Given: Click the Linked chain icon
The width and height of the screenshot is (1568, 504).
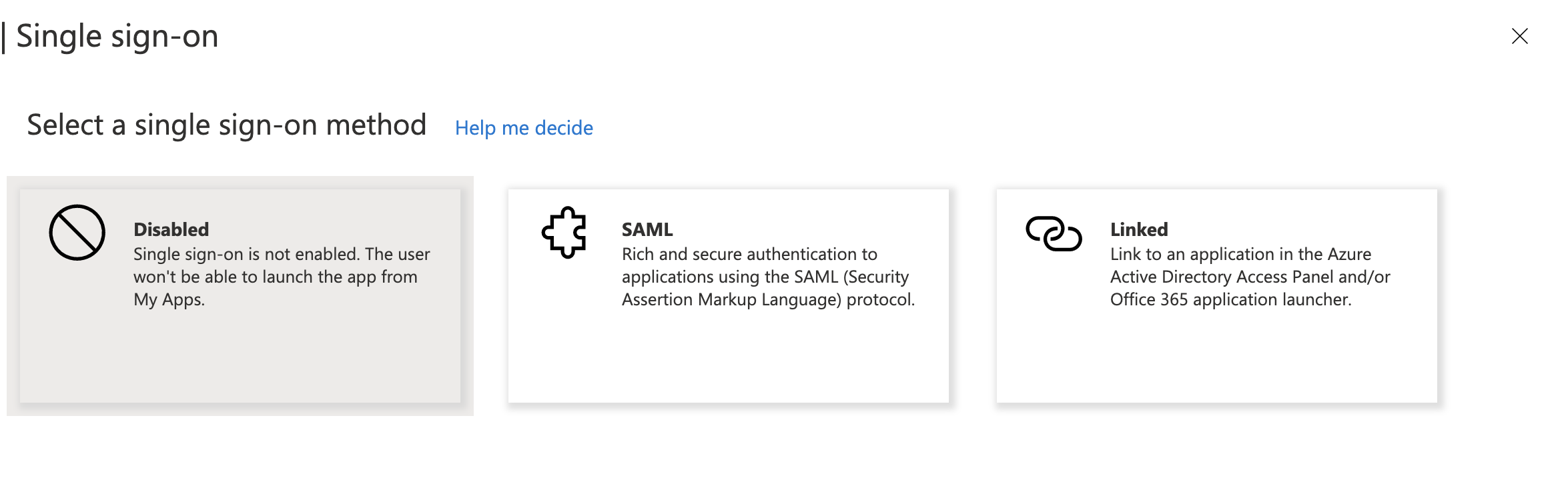Looking at the screenshot, I should coord(1054,233).
